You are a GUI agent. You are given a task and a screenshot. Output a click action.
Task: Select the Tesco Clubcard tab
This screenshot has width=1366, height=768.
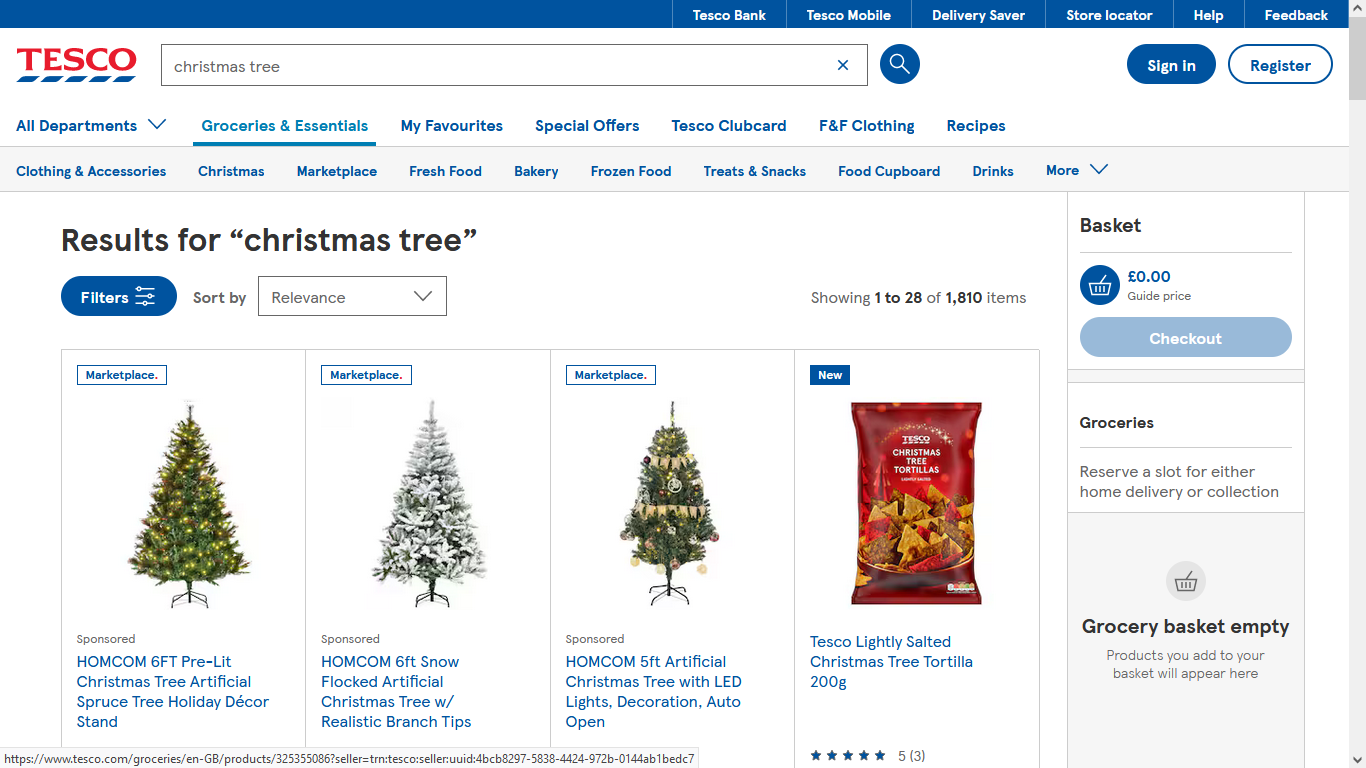tap(729, 126)
